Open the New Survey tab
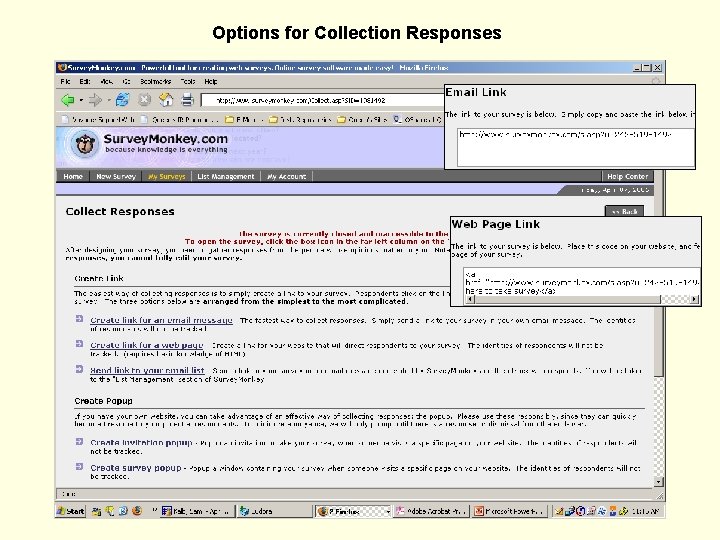Screen dimensions: 720x540 click(116, 176)
